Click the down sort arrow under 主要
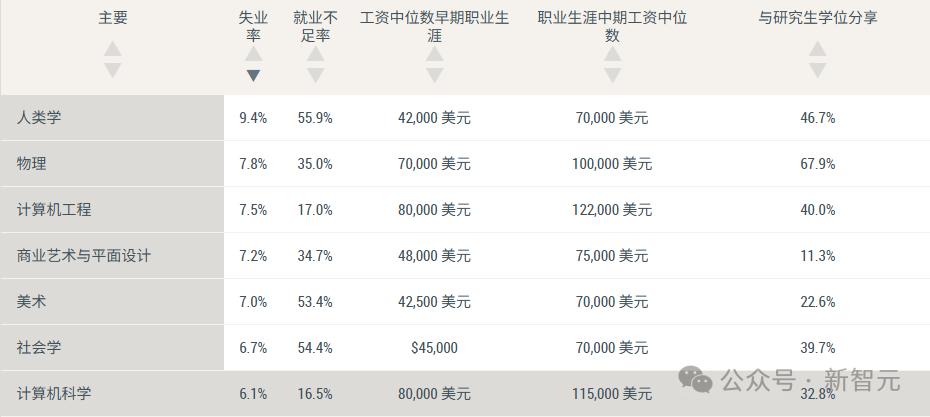930x417 pixels. click(x=113, y=70)
